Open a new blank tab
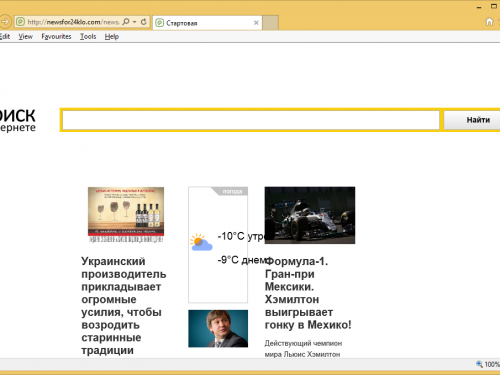This screenshot has height=375, width=500. (270, 23)
